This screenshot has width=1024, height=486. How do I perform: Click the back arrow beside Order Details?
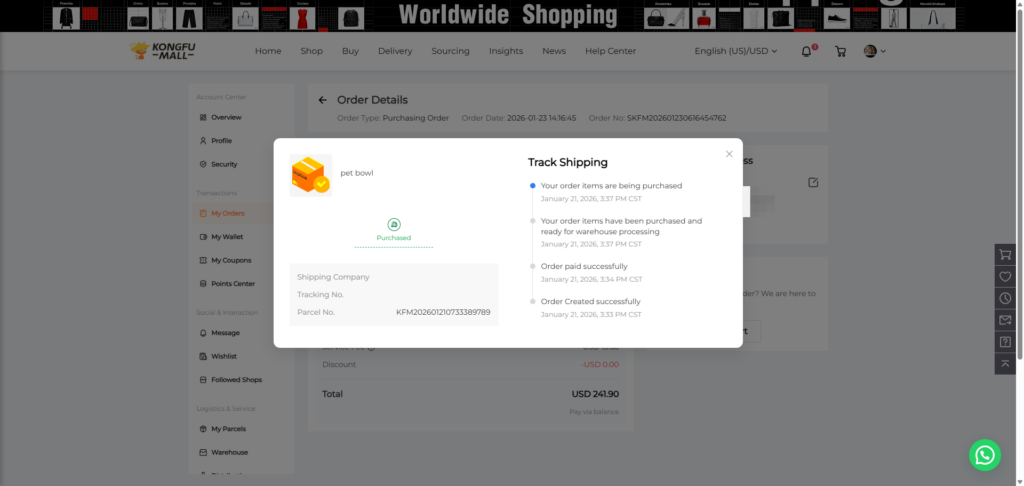click(x=322, y=100)
